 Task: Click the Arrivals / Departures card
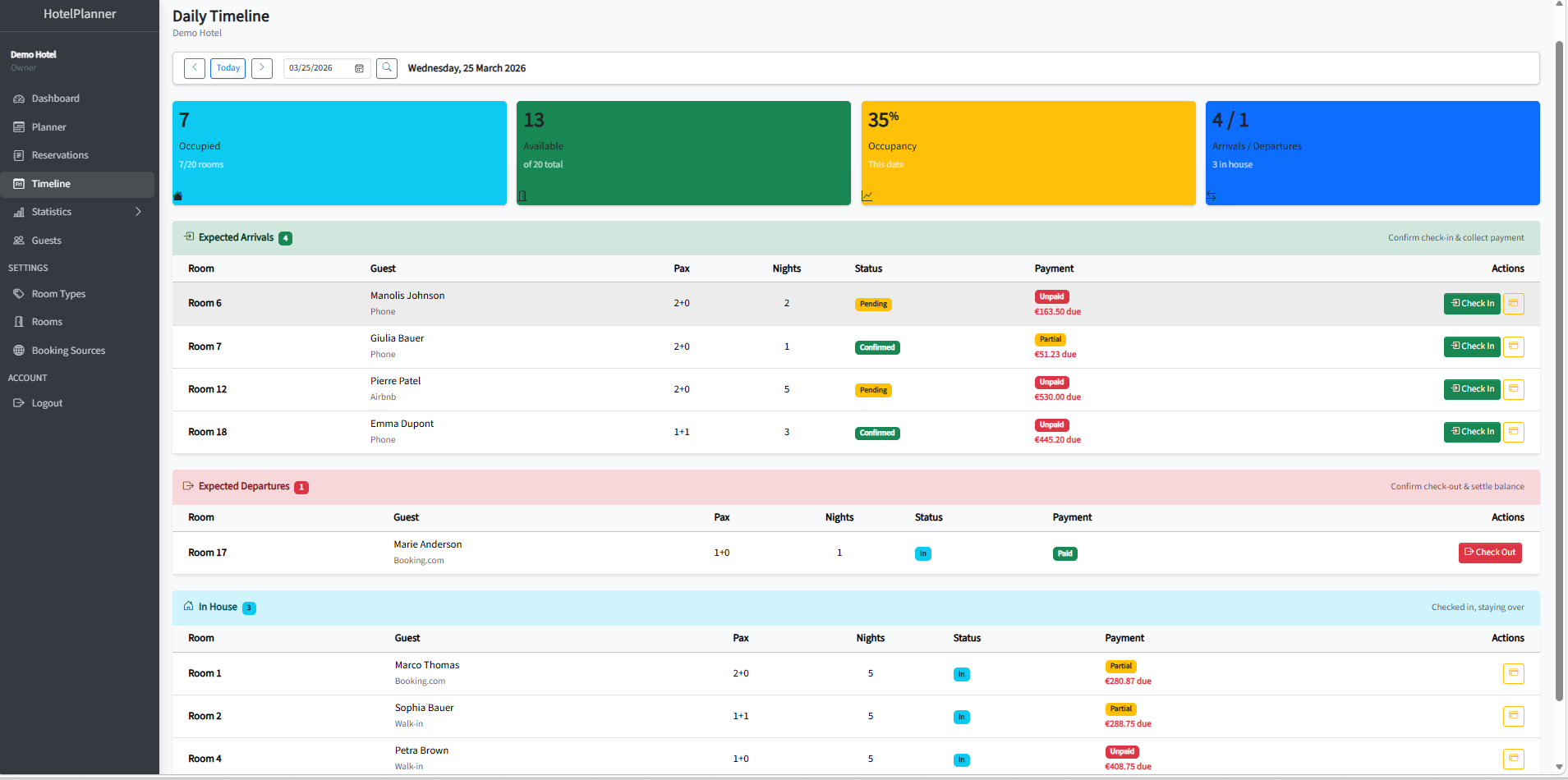tap(1373, 153)
